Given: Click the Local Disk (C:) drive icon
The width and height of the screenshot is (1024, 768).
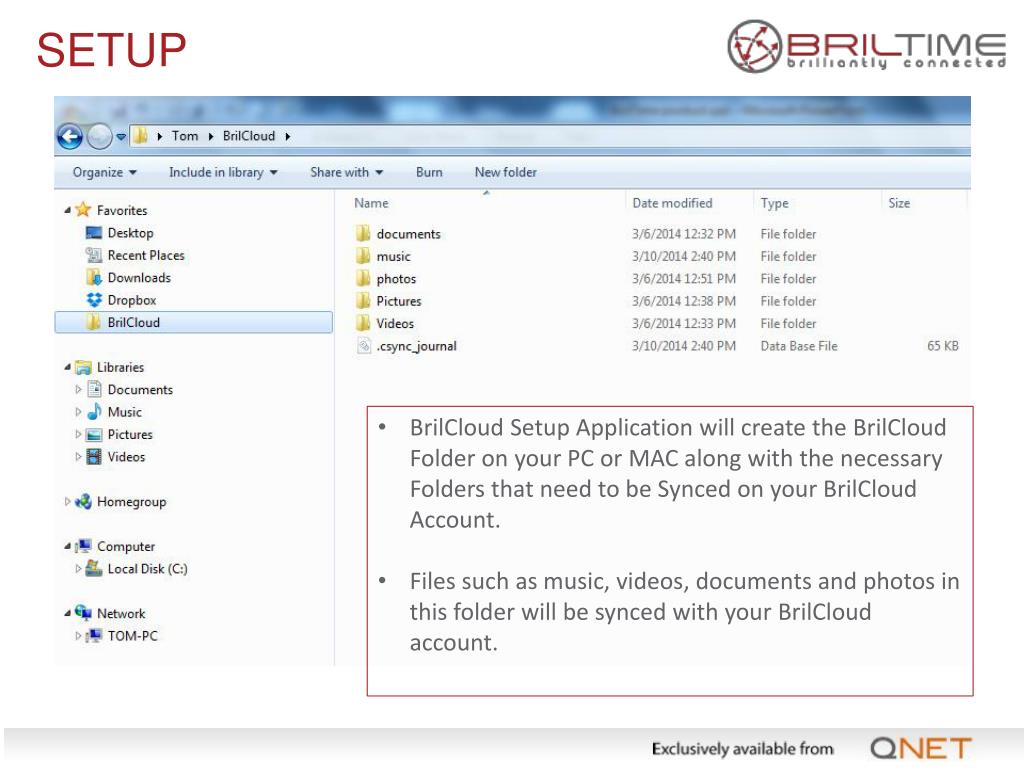Looking at the screenshot, I should coord(94,568).
